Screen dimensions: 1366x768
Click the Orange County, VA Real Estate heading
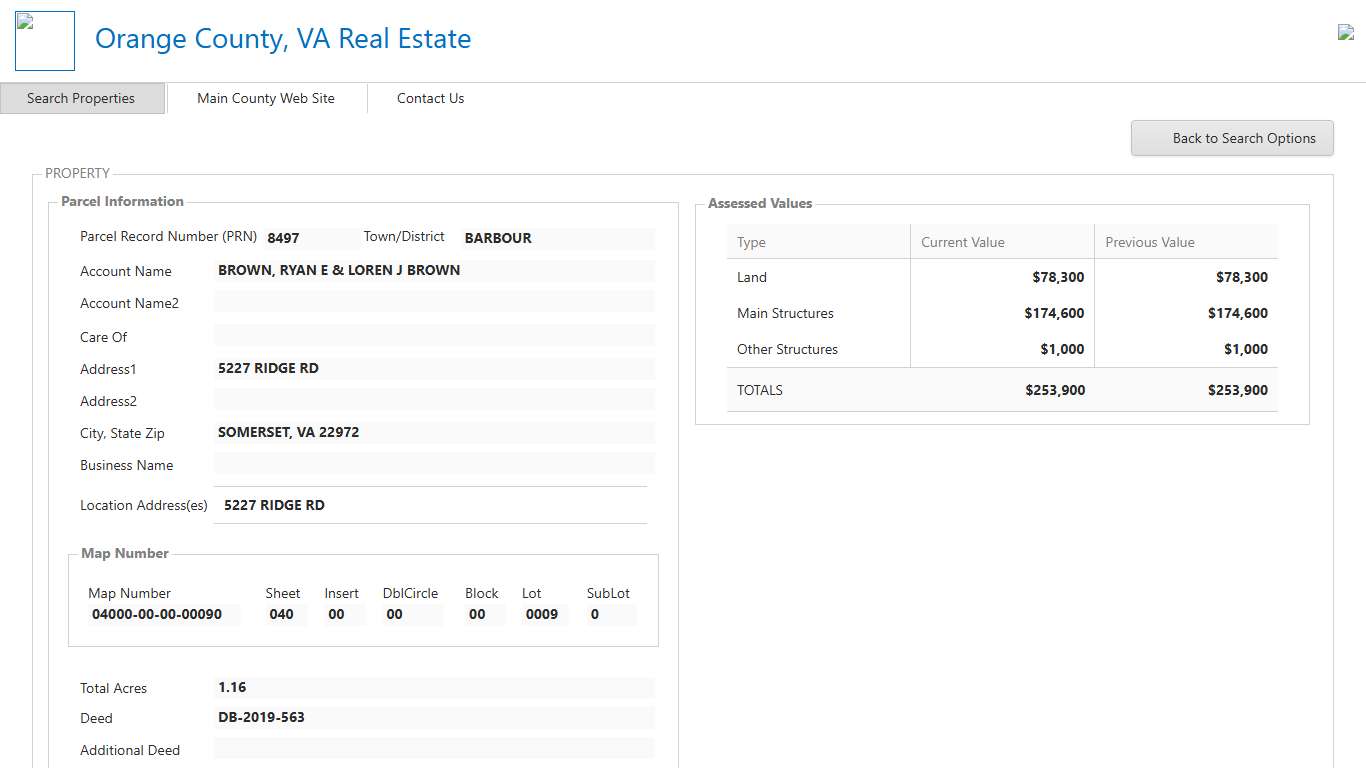pyautogui.click(x=283, y=38)
